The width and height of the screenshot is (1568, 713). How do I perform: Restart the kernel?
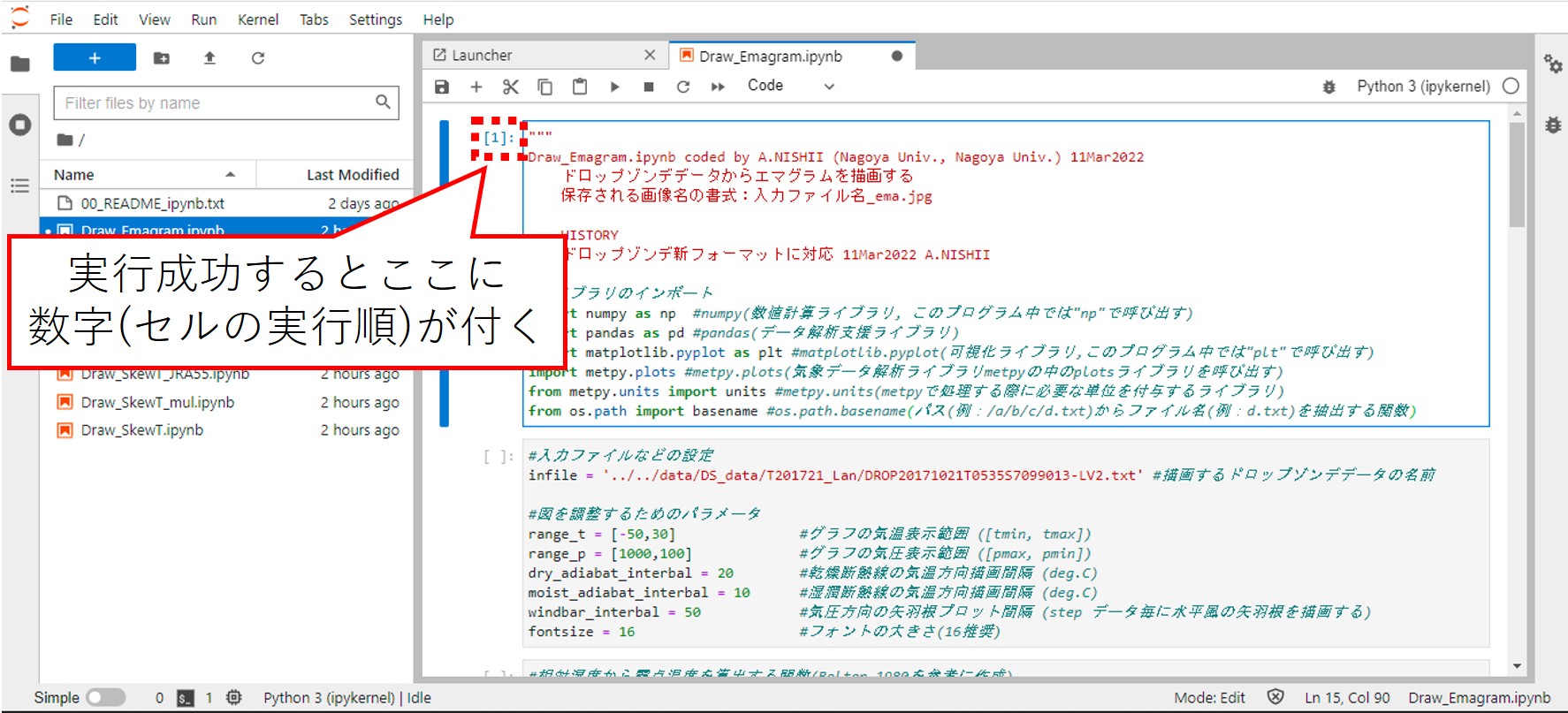(x=683, y=87)
